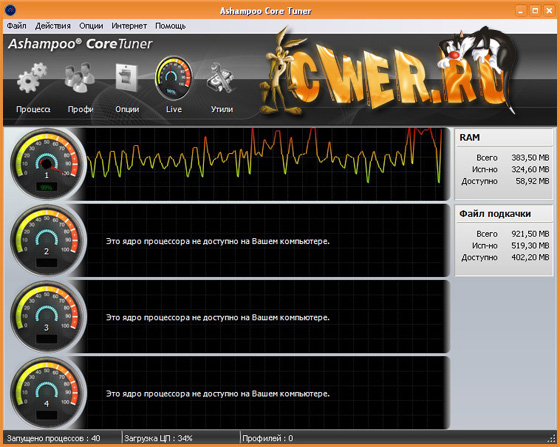
Task: Click the pagefile Всего value 921,50 MB
Action: point(530,234)
